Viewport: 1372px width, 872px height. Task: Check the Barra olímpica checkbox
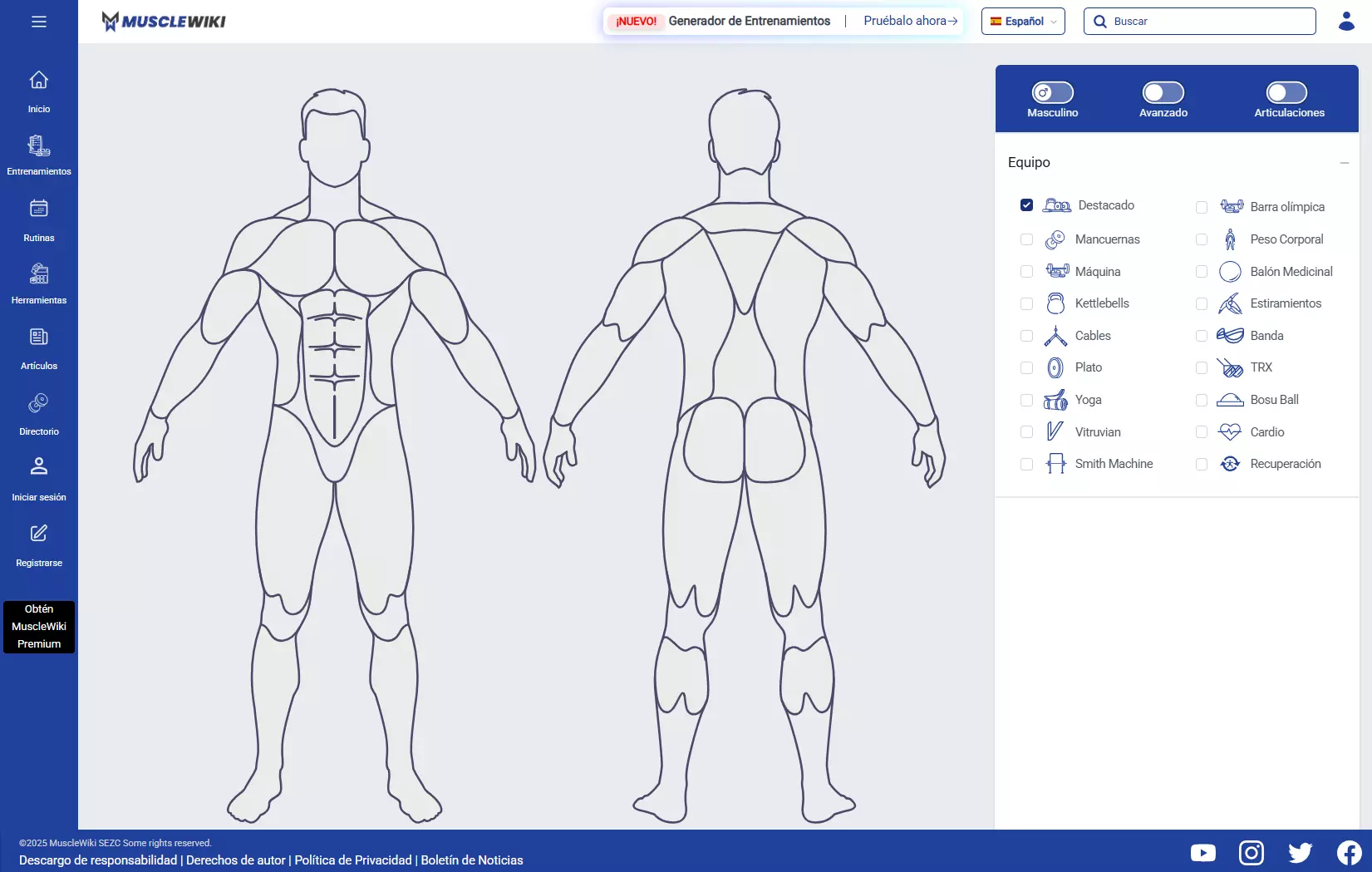[x=1202, y=207]
